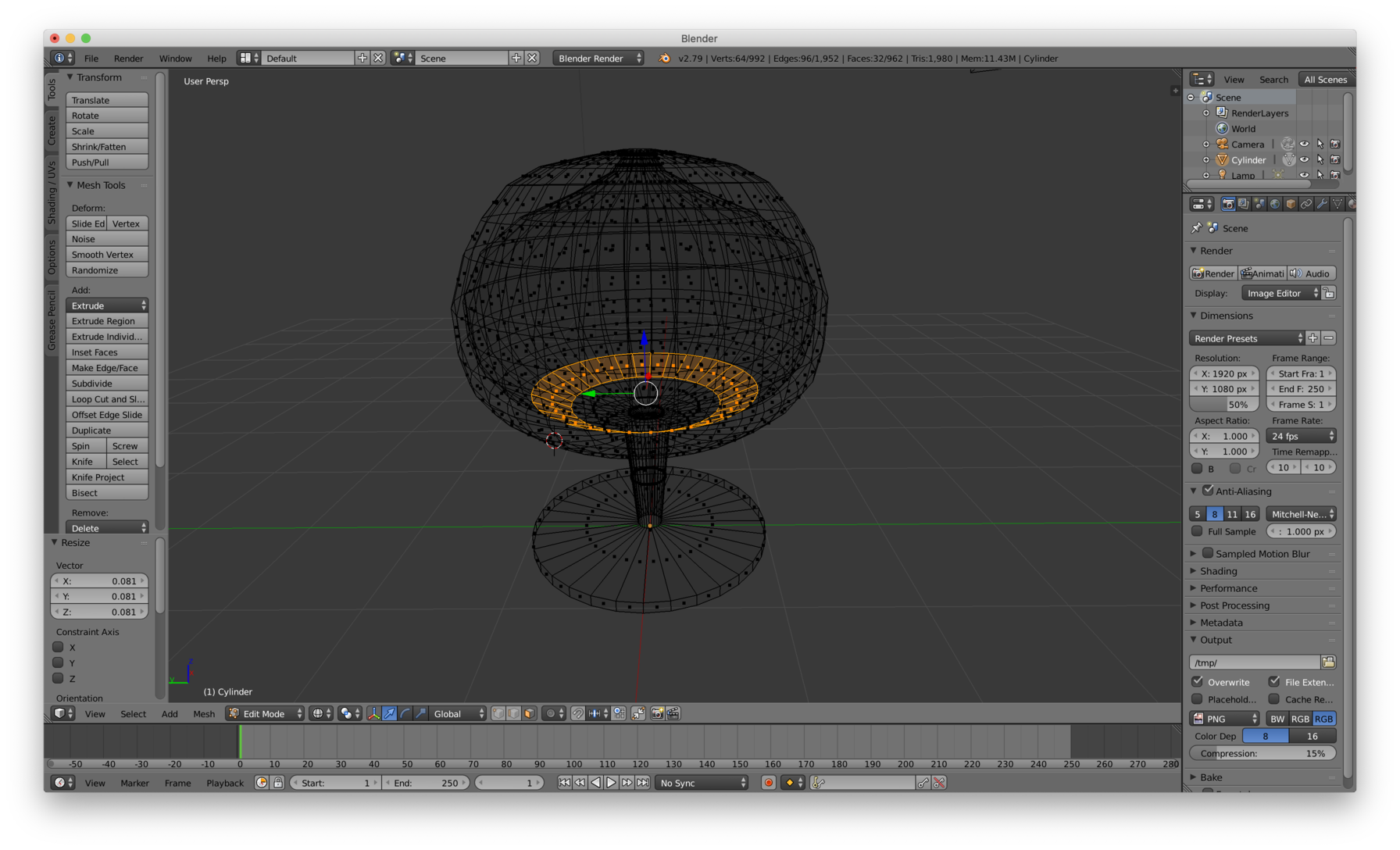Select the translate manipulator arrow icon

pos(390,713)
